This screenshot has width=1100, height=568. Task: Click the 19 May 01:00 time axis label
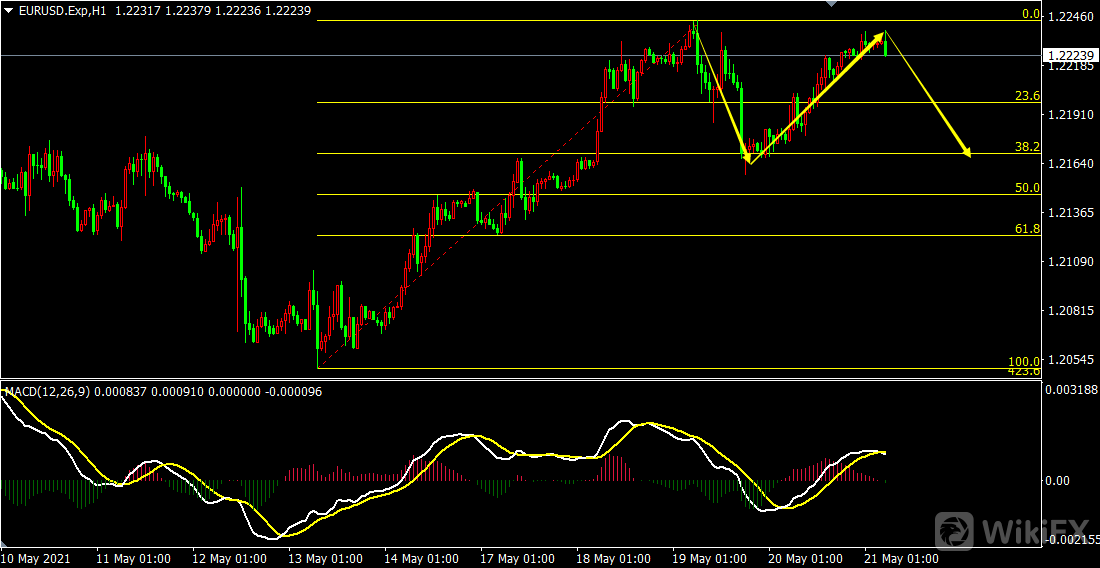[713, 558]
